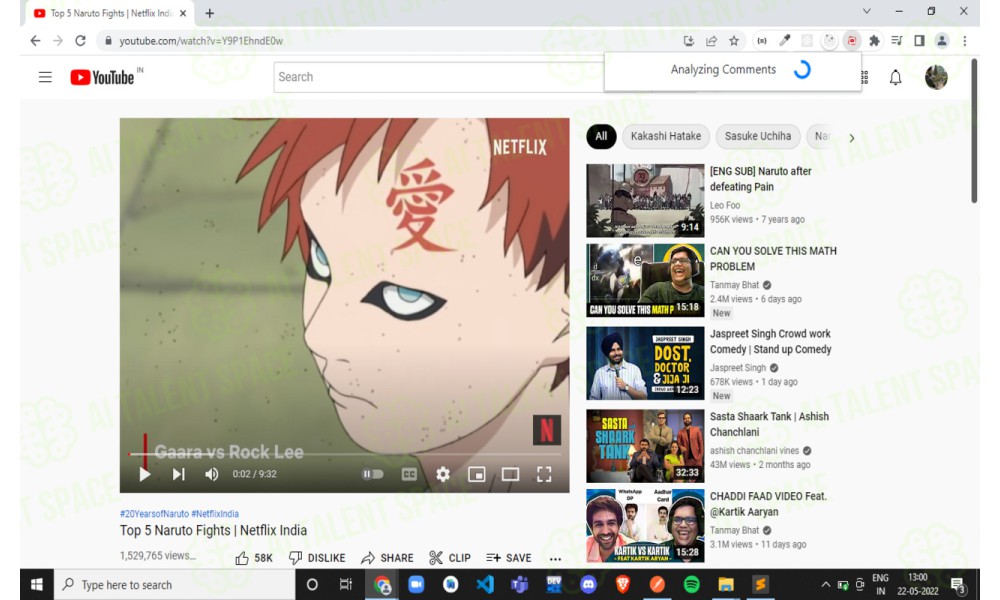Toggle the autoplay switch in the player

point(373,474)
